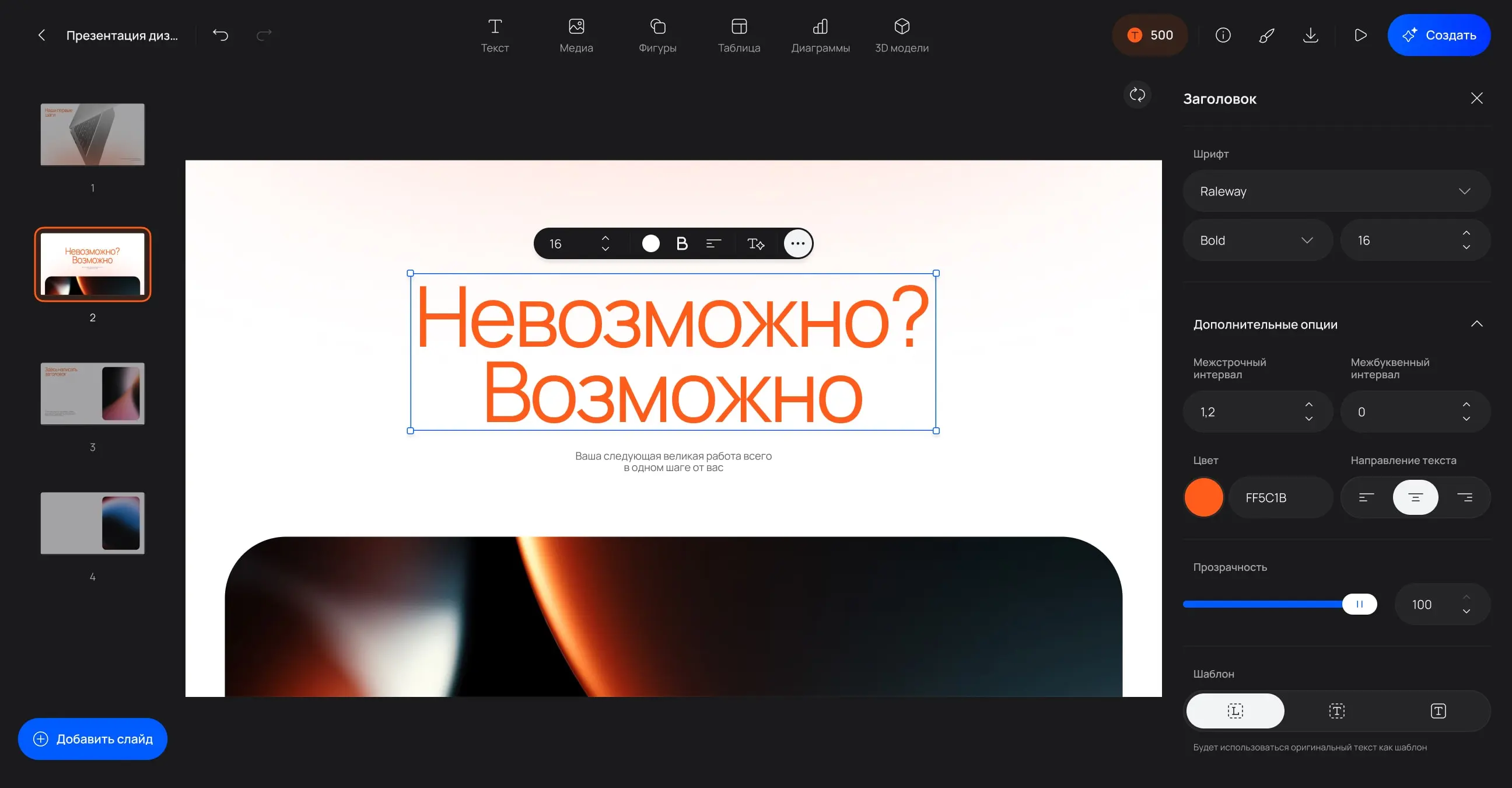1512x788 pixels.
Task: Click the Создать button
Action: tap(1439, 35)
